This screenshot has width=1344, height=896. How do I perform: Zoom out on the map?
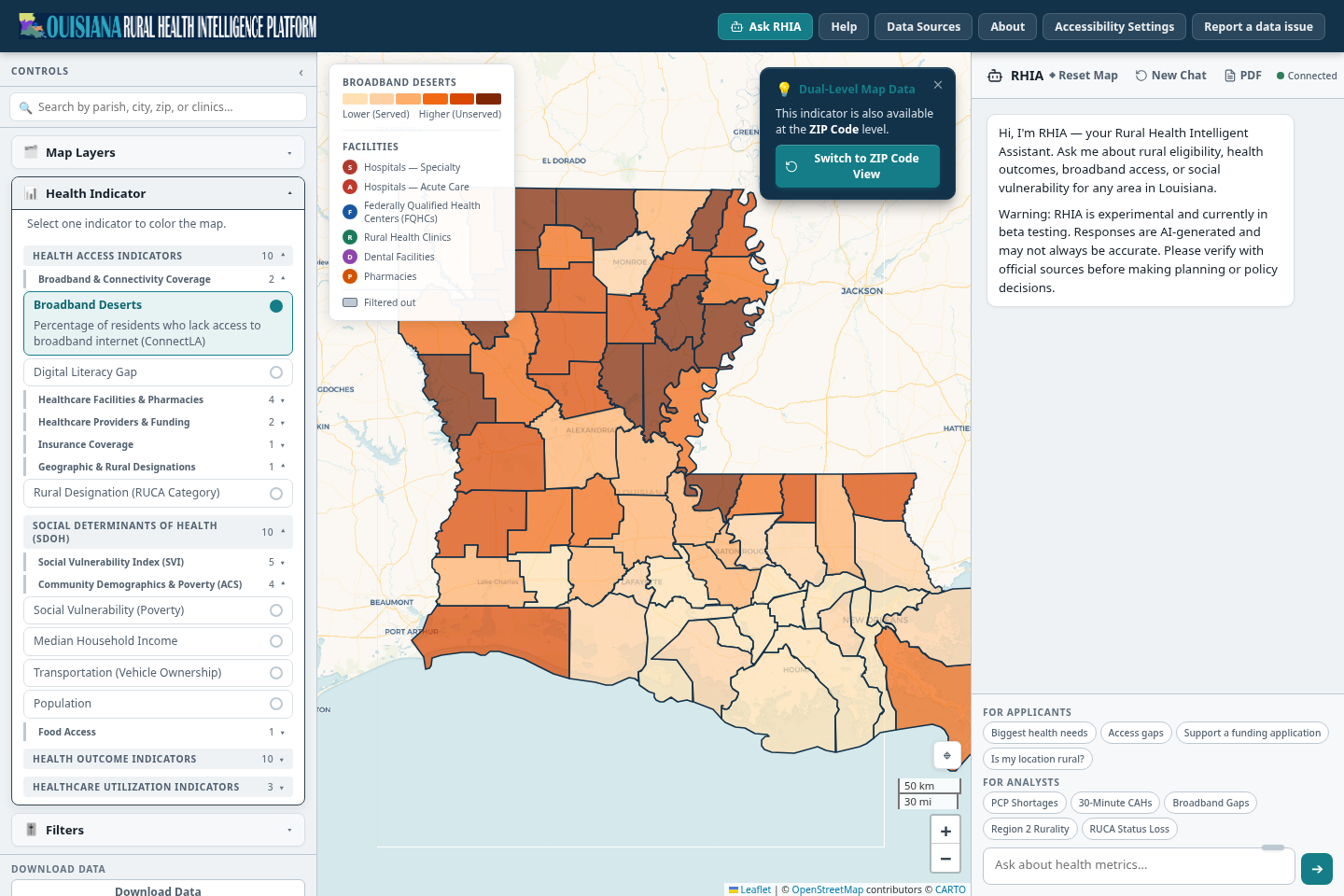coord(945,858)
